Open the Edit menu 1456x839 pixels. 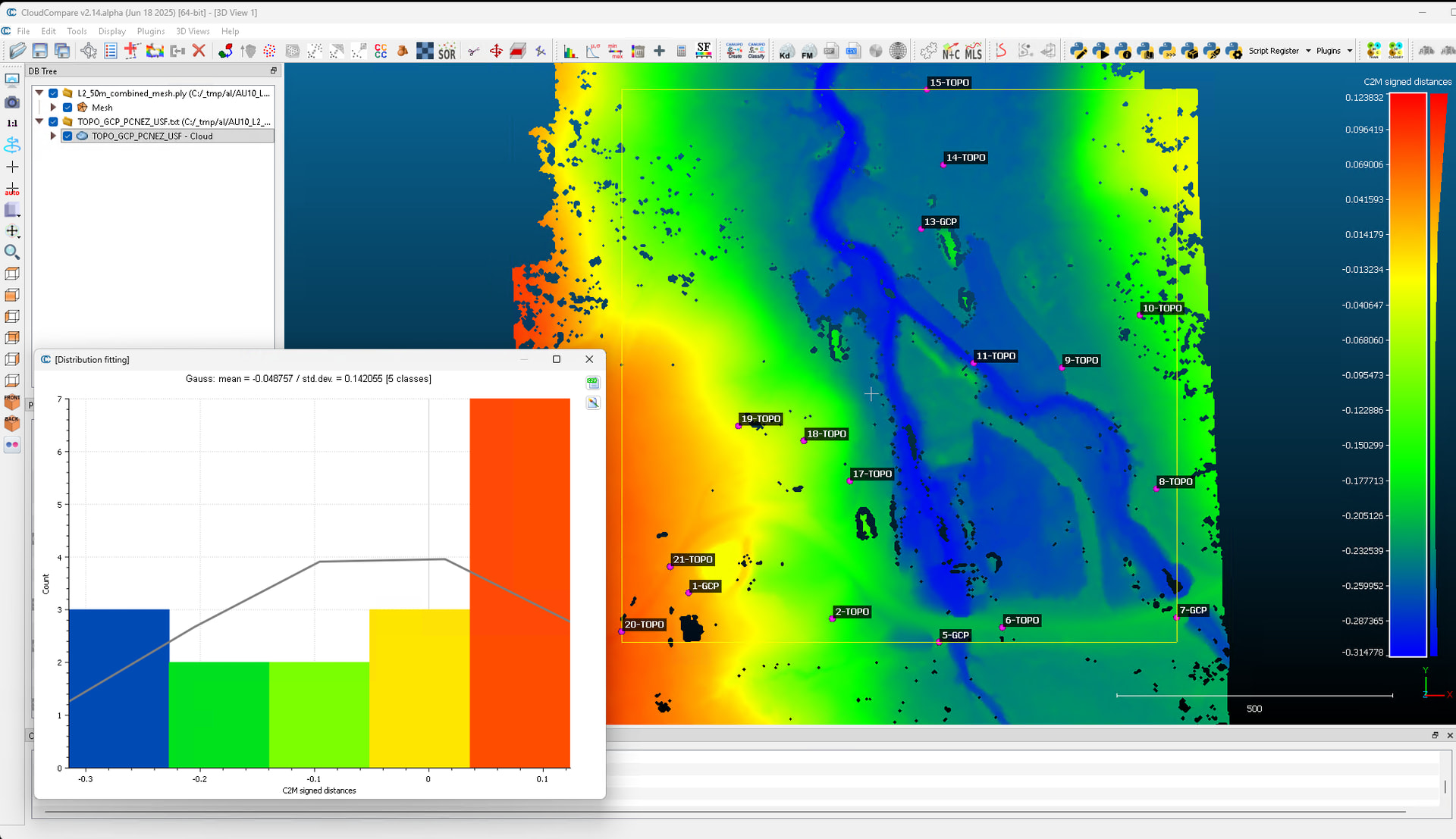coord(49,31)
